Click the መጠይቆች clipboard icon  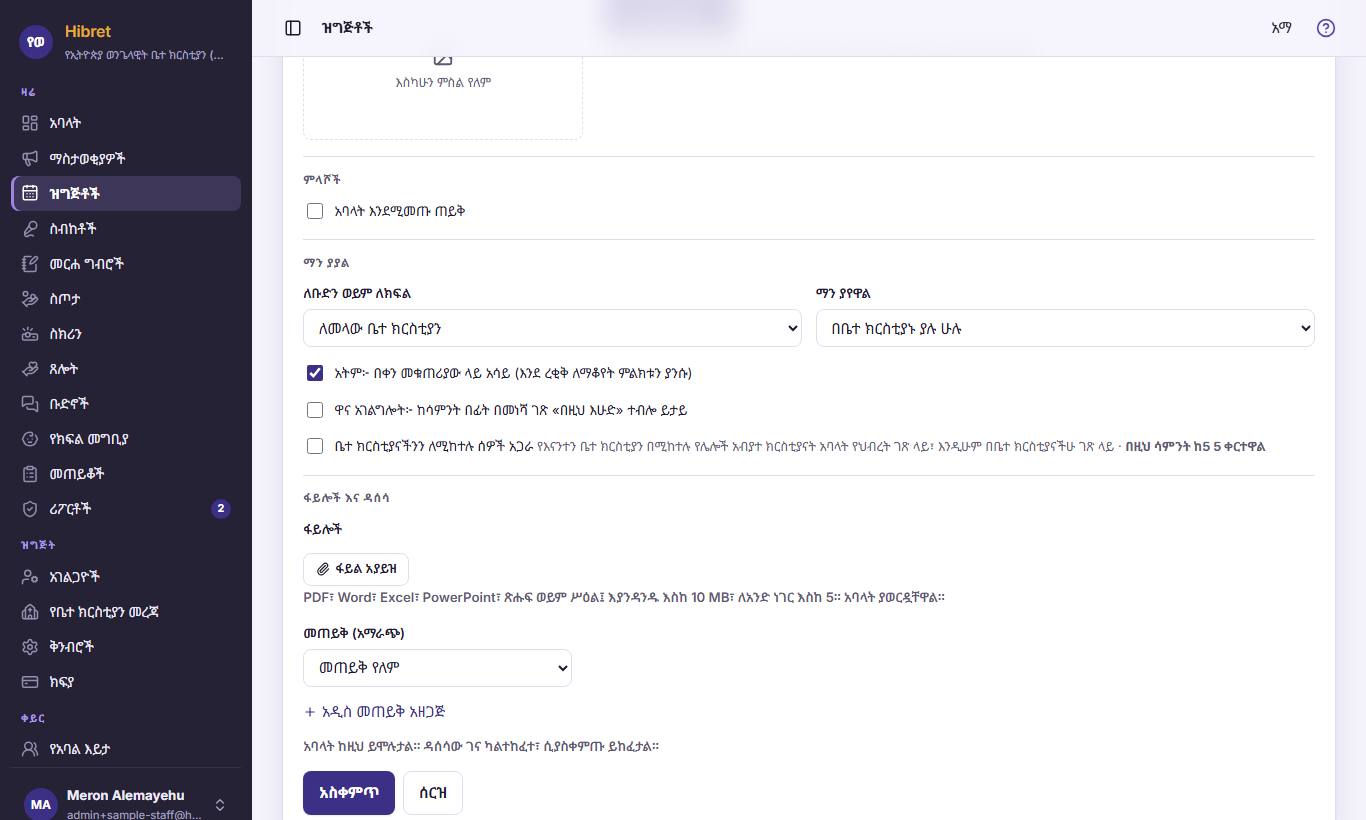tap(30, 474)
